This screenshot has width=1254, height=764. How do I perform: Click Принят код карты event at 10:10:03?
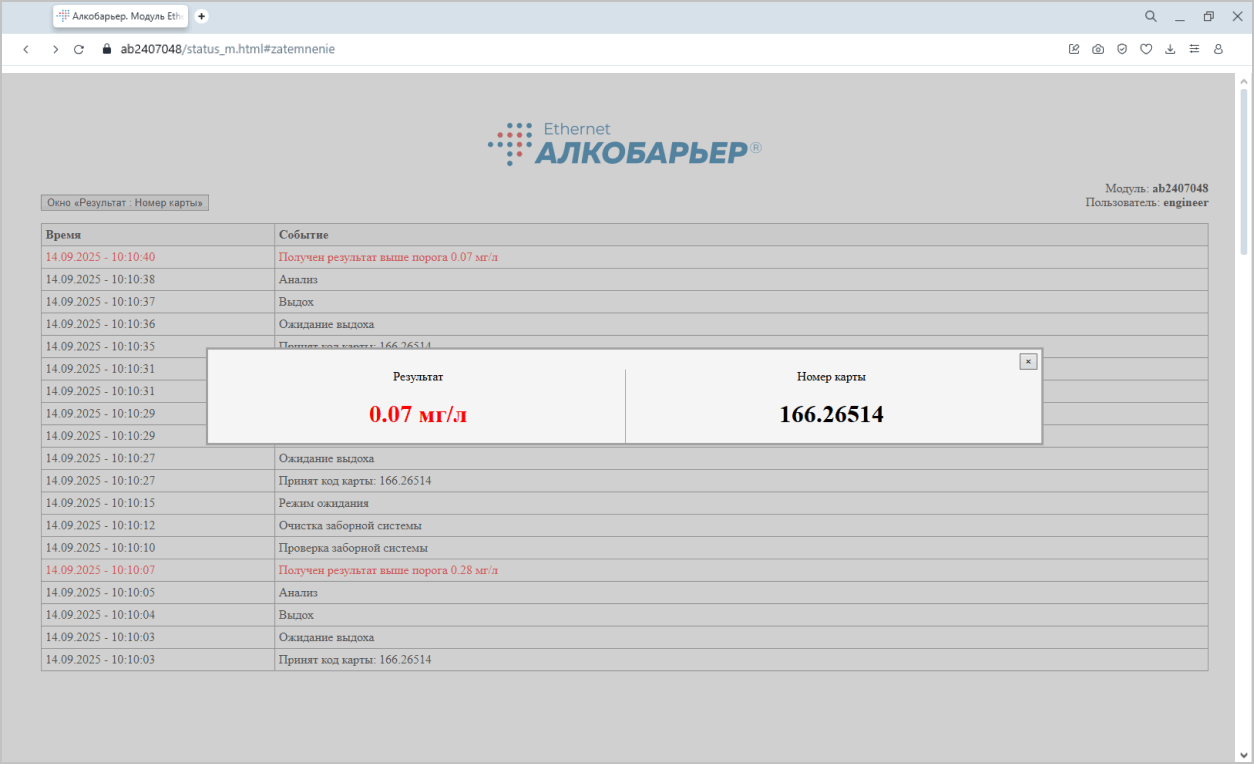click(355, 660)
